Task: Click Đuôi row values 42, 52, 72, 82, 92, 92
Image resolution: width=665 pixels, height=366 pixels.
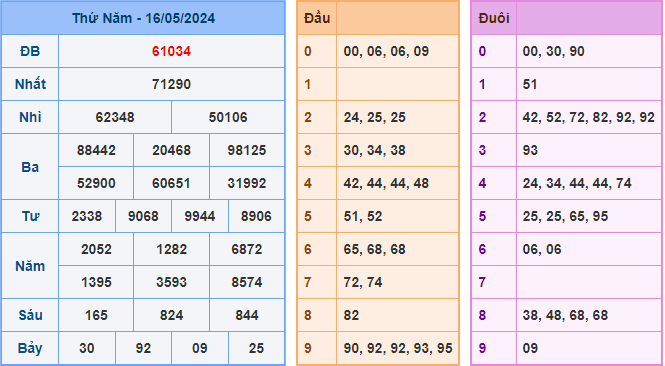Action: 589,117
